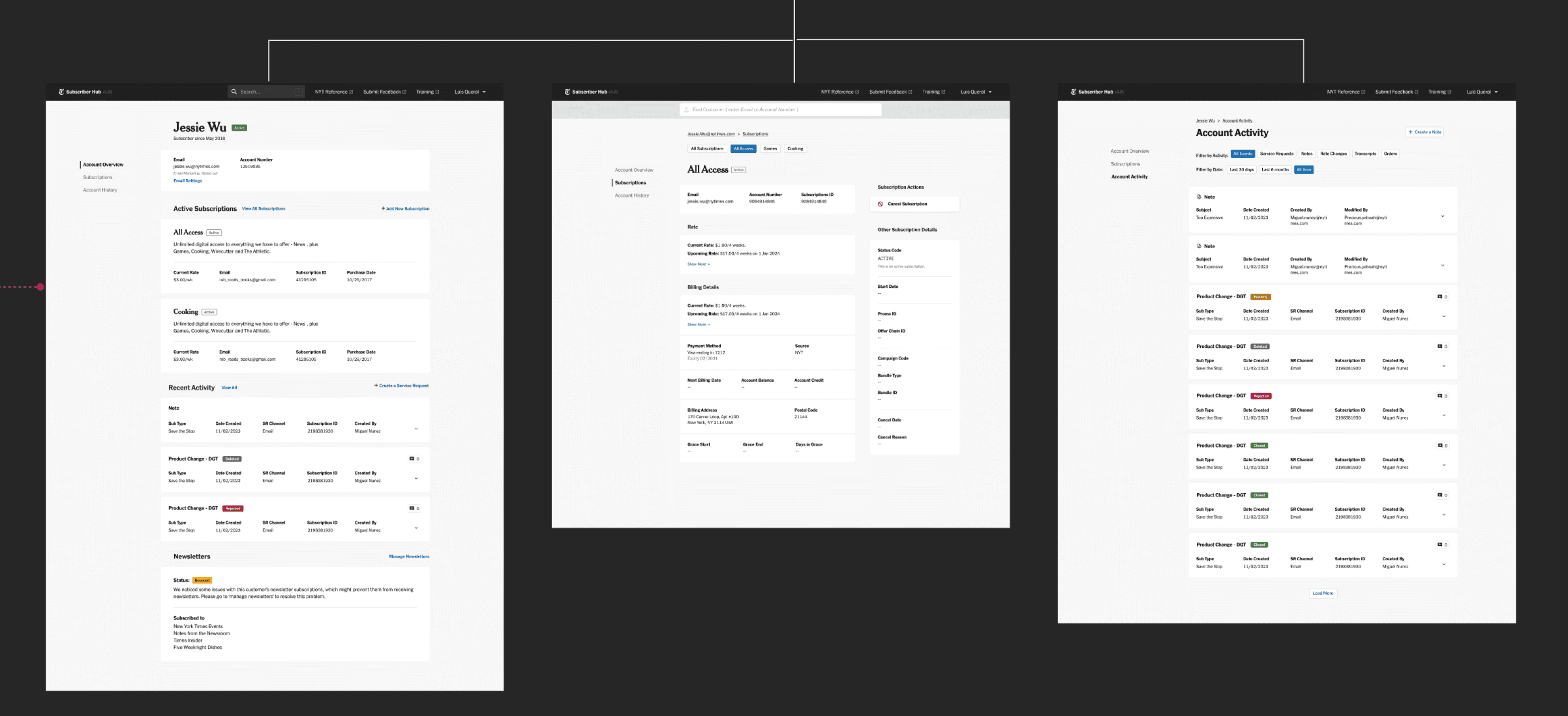
Task: Click the external-link icon beside Submit Feedback in the middle frame
Action: (910, 92)
